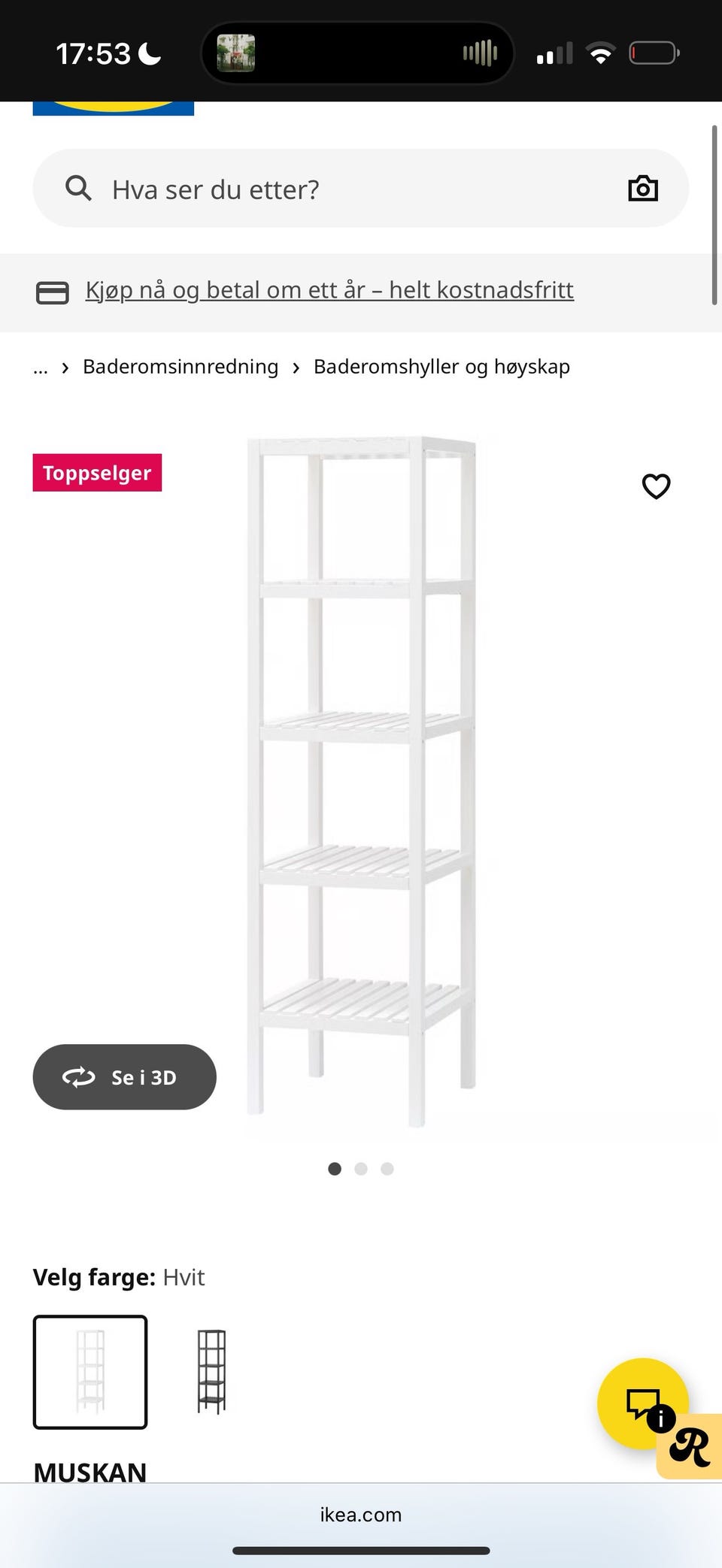
Task: Go to Baderomshyller og høyskap category
Action: [x=441, y=367]
